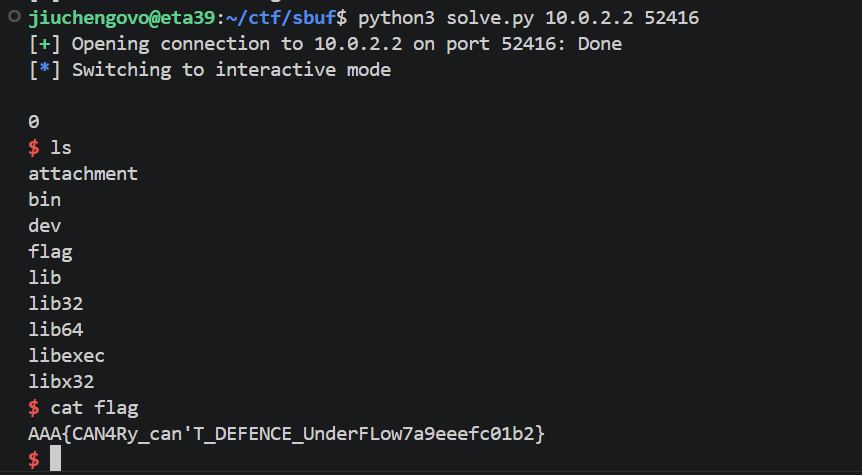This screenshot has height=475, width=862.
Task: Click the AAA{CAN4Ry... flag string output
Action: [286, 434]
